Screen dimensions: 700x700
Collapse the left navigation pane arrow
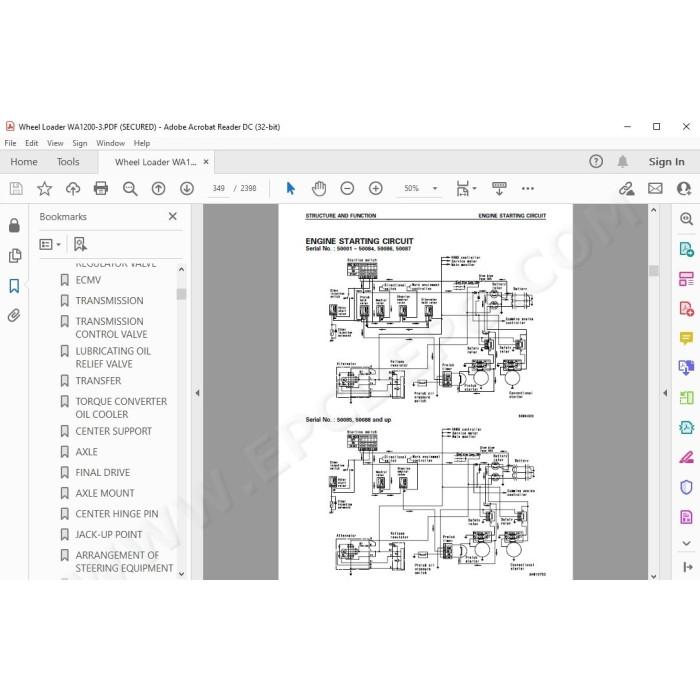click(x=197, y=393)
